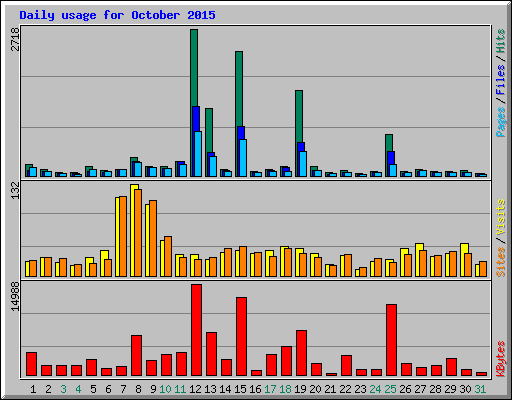Image resolution: width=512 pixels, height=400 pixels.
Task: Click the red KBytes bar for day 12
Action: pos(196,330)
